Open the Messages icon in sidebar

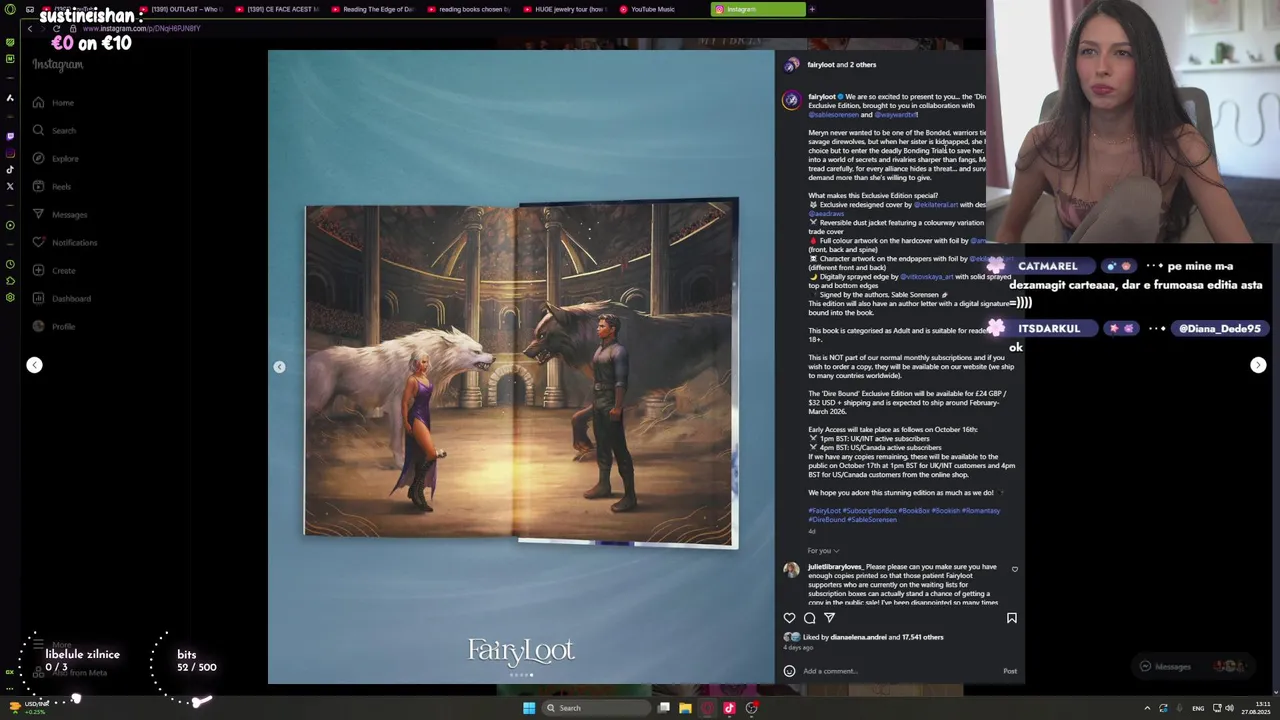[x=38, y=215]
